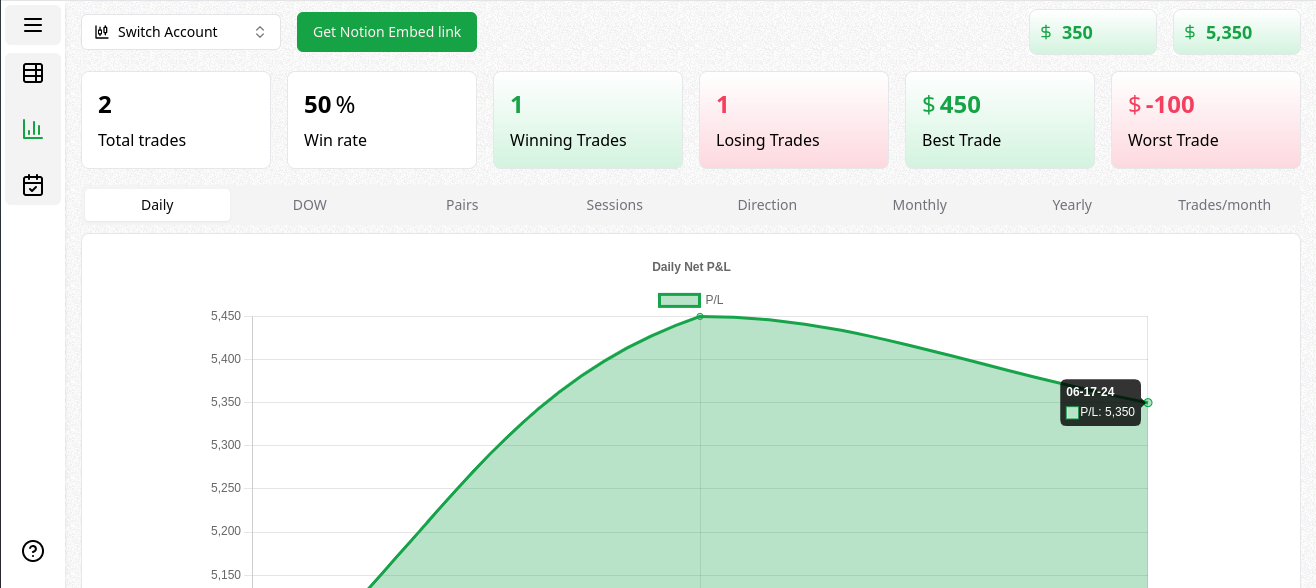The image size is (1316, 588).
Task: Click the $ 350 balance badge
Action: pos(1093,32)
